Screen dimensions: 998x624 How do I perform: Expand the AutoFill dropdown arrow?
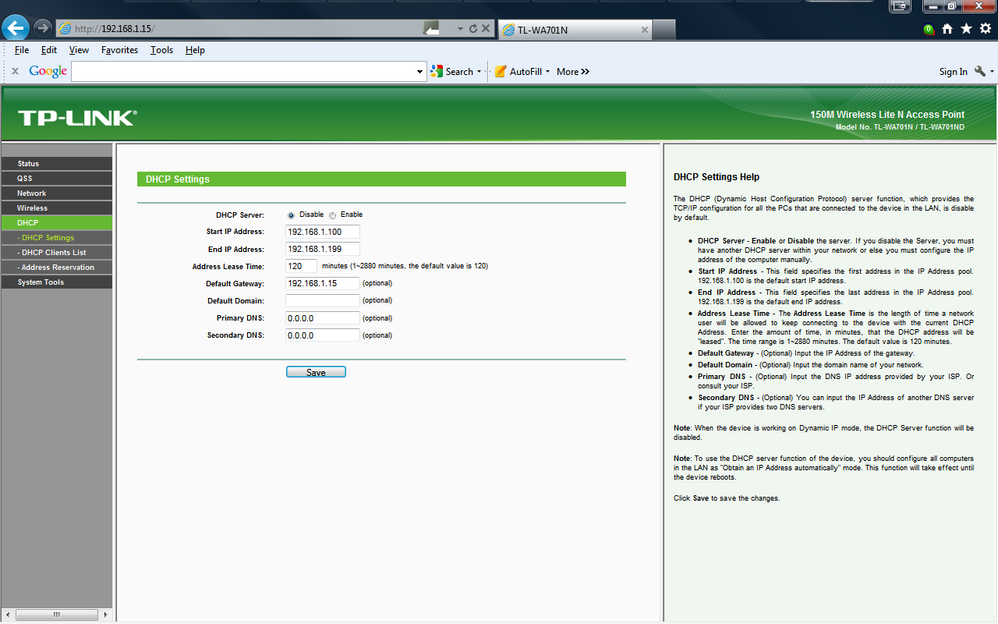(547, 72)
